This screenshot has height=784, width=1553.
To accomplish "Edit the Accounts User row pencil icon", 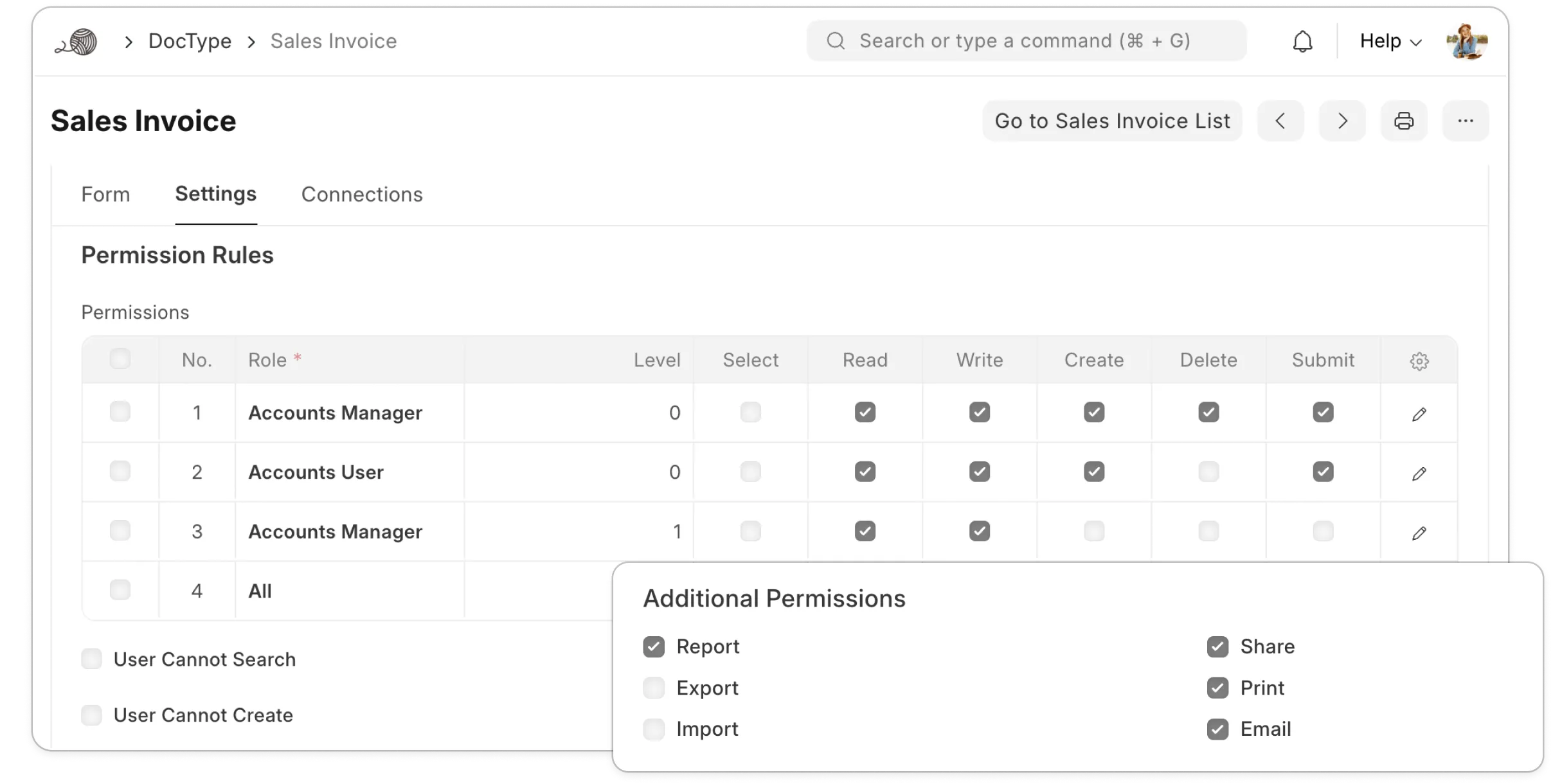I will click(1419, 474).
